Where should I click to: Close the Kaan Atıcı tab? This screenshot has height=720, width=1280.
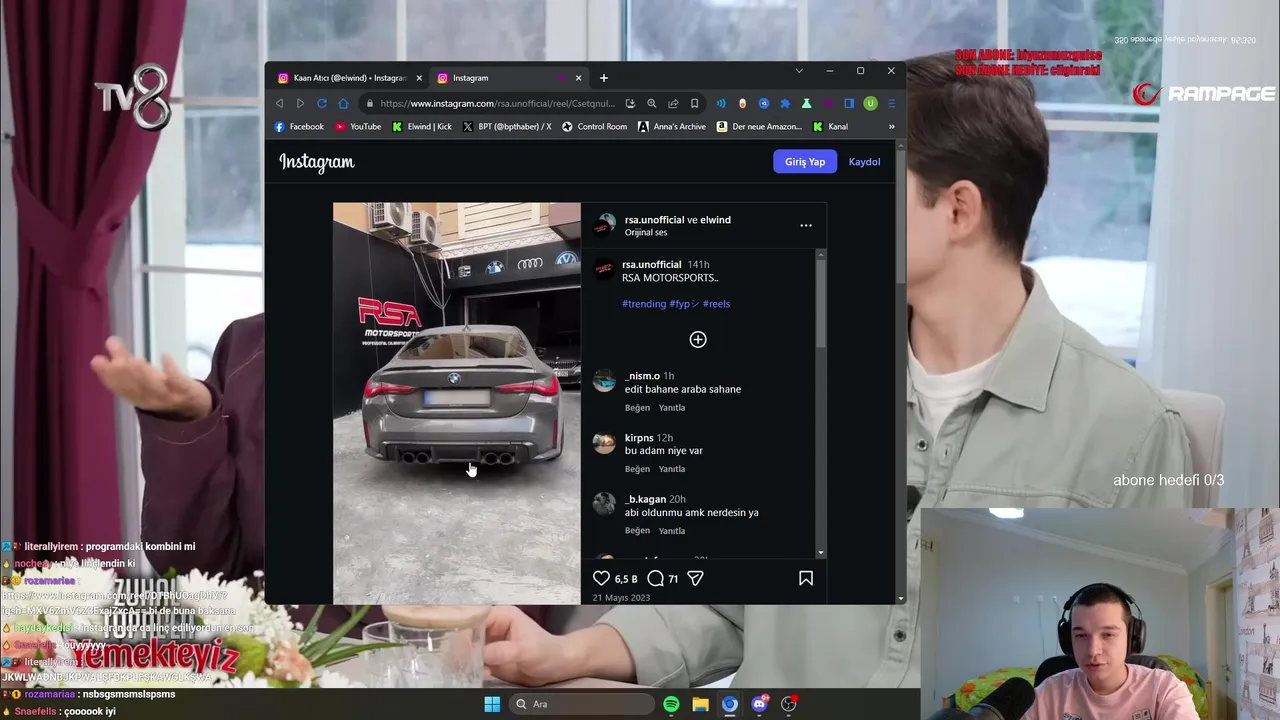point(419,78)
